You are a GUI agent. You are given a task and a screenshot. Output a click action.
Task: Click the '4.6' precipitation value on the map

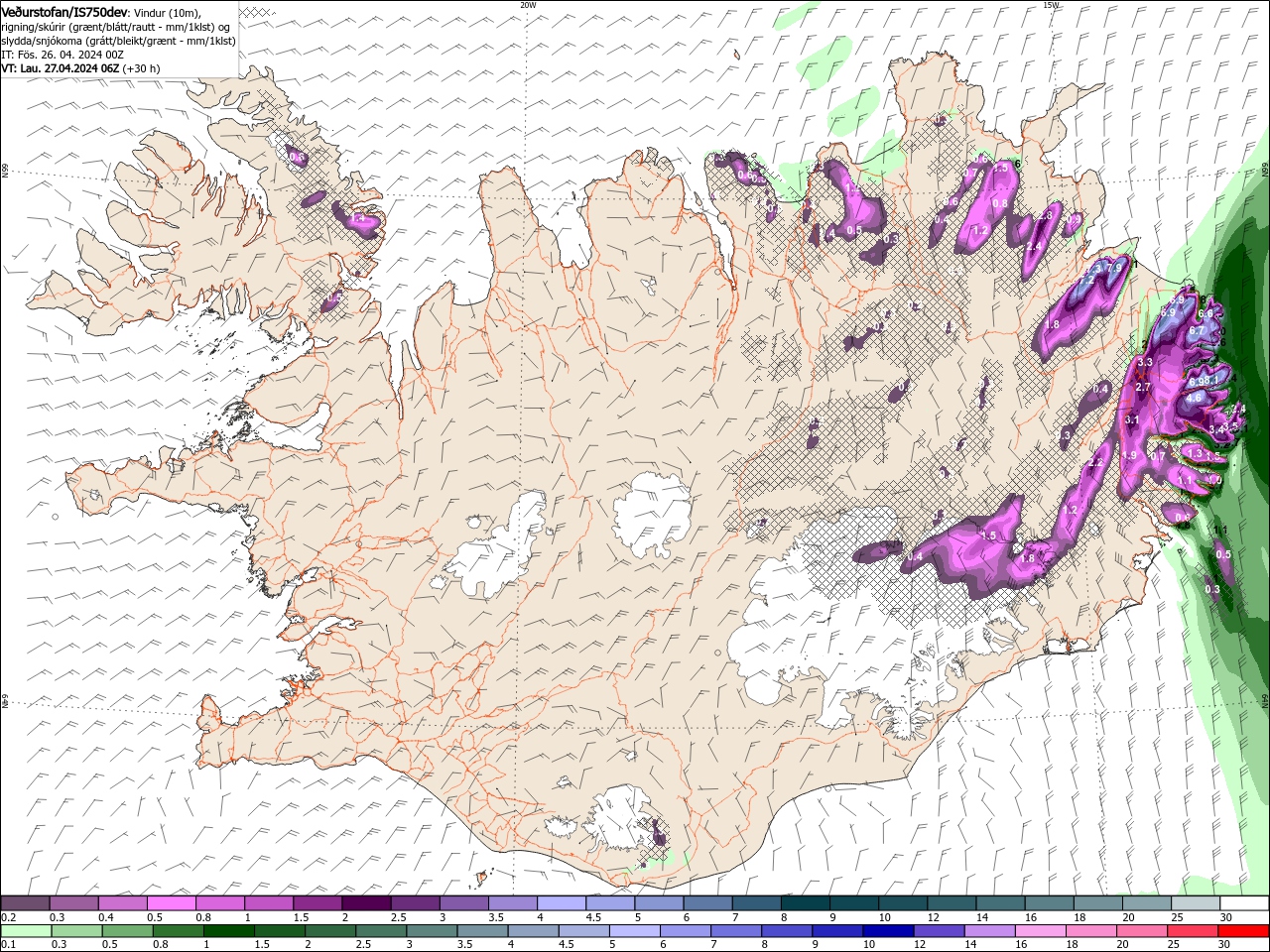tap(1194, 398)
